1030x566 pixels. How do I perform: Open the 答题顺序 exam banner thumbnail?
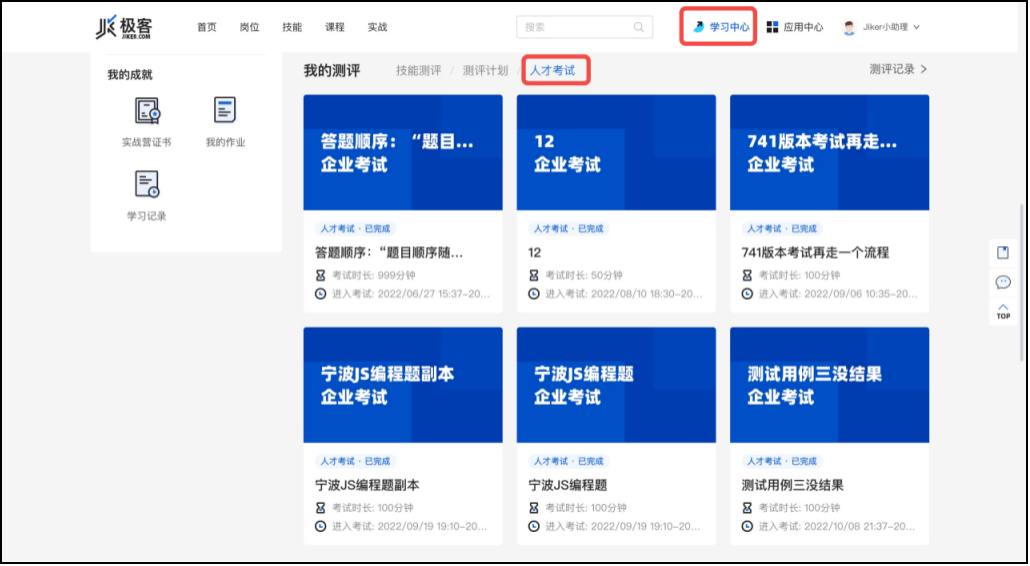click(x=403, y=152)
